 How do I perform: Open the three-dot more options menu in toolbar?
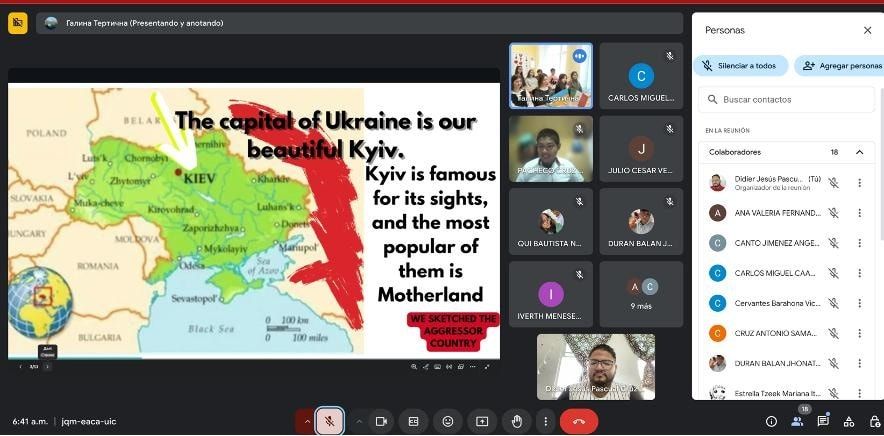tap(545, 421)
